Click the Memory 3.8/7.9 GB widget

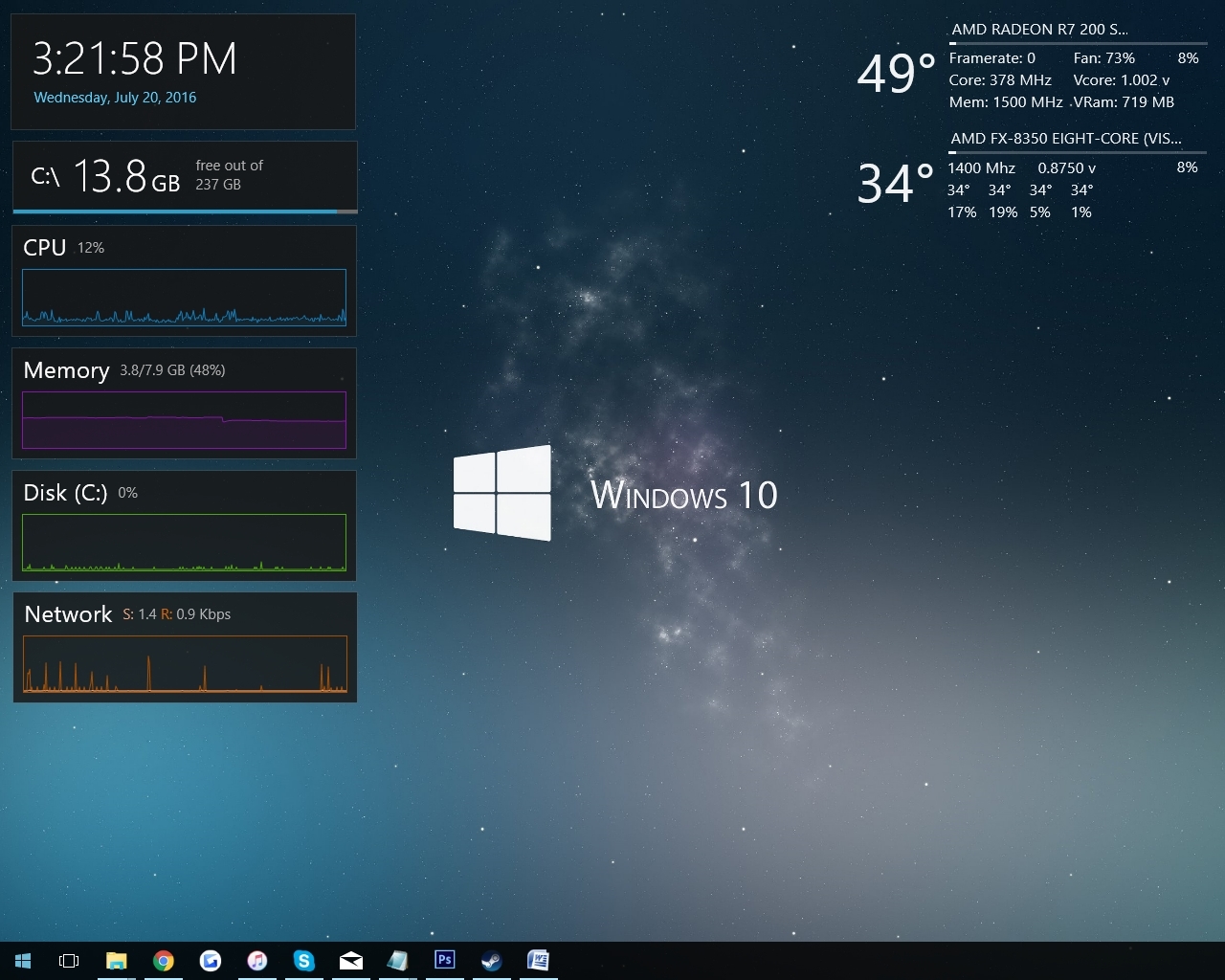tap(184, 403)
